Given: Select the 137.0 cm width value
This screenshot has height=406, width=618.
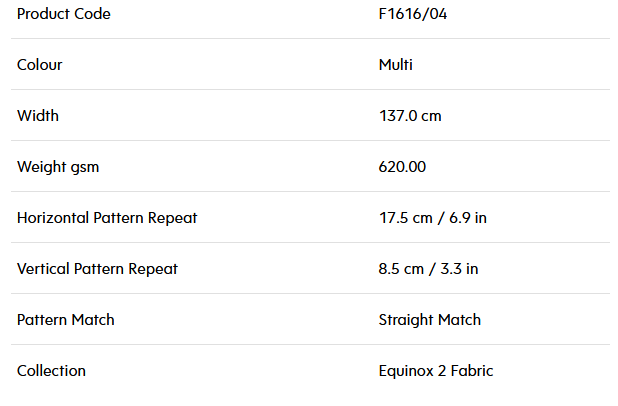Looking at the screenshot, I should [x=410, y=116].
